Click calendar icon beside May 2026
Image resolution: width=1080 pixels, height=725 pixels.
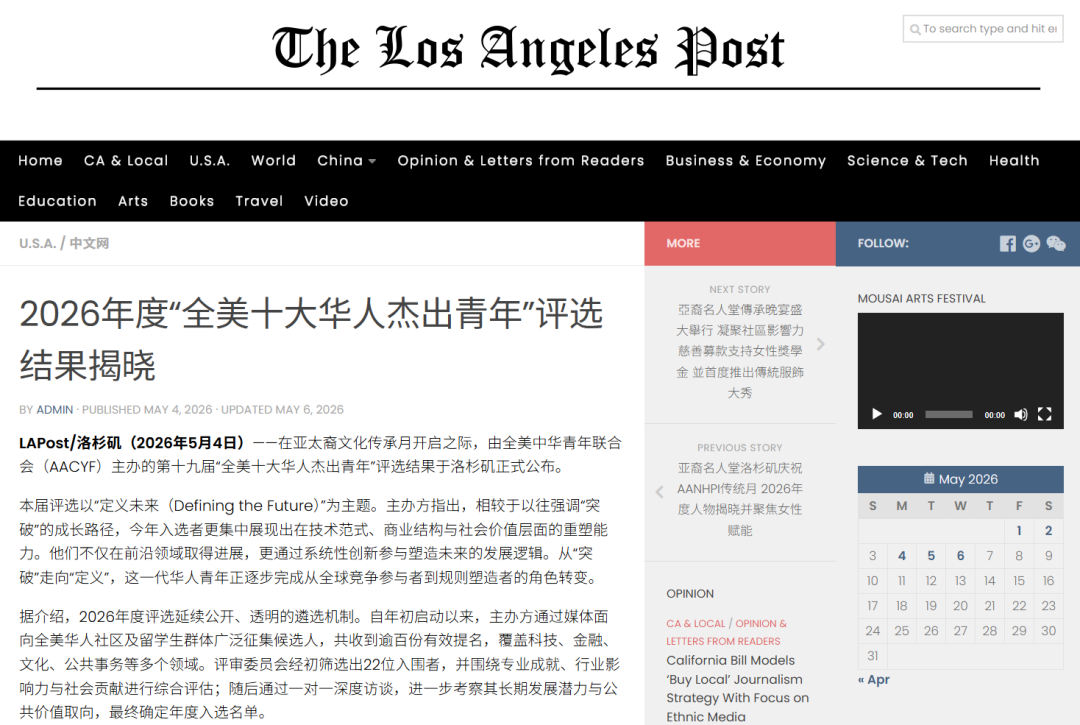pos(928,479)
